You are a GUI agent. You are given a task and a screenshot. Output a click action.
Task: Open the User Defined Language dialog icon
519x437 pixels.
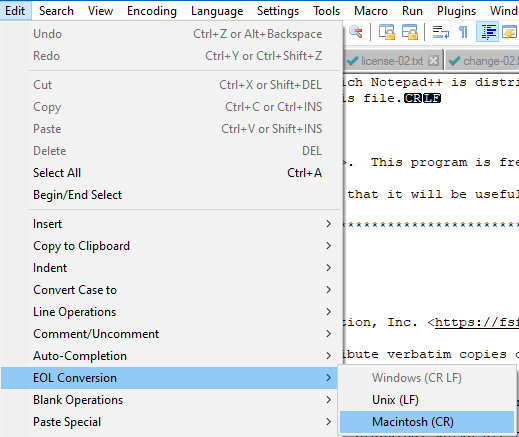[x=509, y=32]
